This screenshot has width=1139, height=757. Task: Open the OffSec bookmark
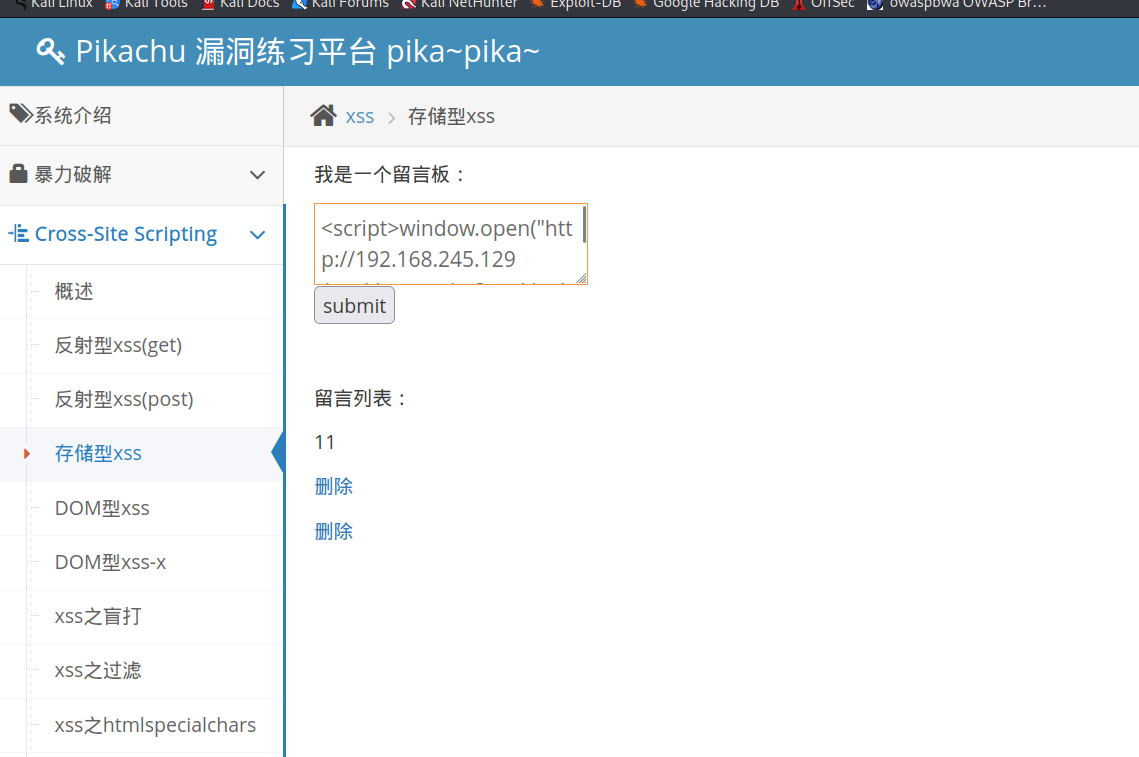click(824, 4)
